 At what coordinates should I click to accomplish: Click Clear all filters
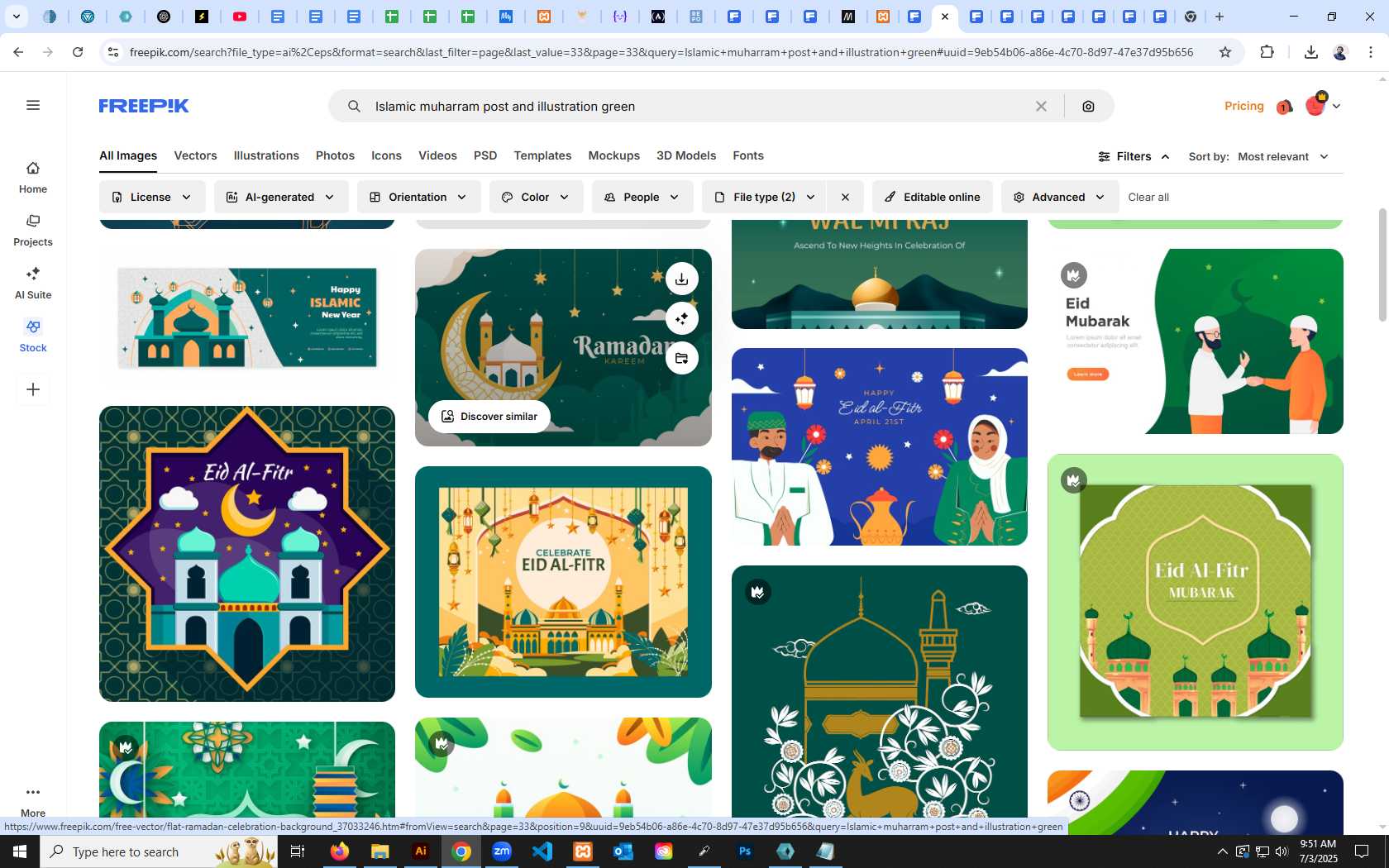point(1148,197)
